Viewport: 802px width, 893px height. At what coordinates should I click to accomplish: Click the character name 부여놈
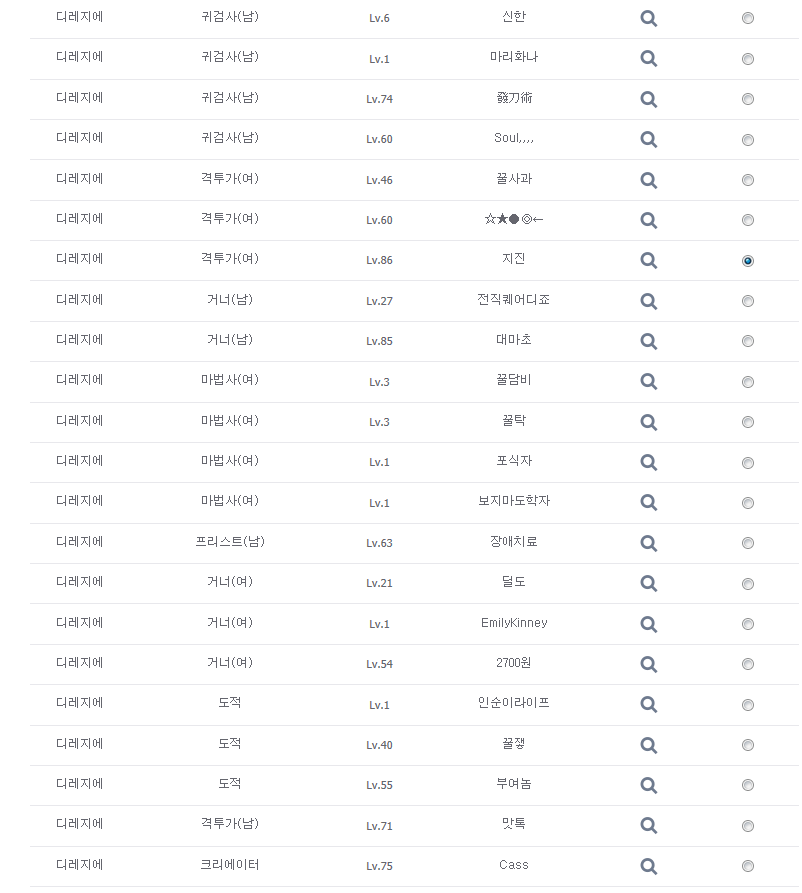[514, 784]
